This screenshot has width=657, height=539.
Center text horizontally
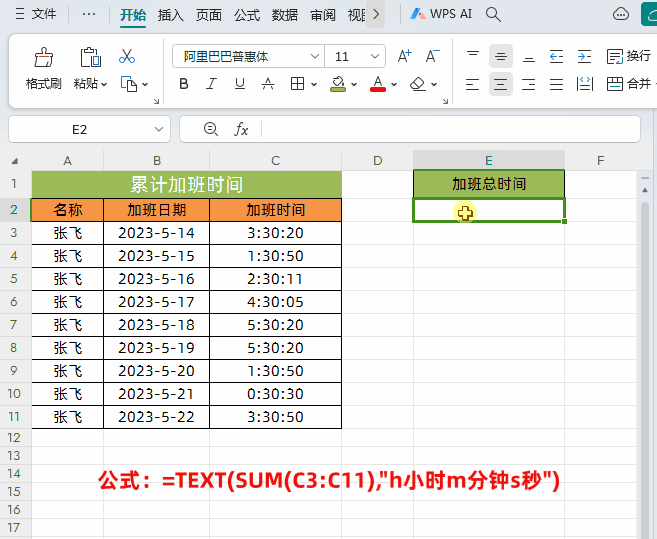501,84
